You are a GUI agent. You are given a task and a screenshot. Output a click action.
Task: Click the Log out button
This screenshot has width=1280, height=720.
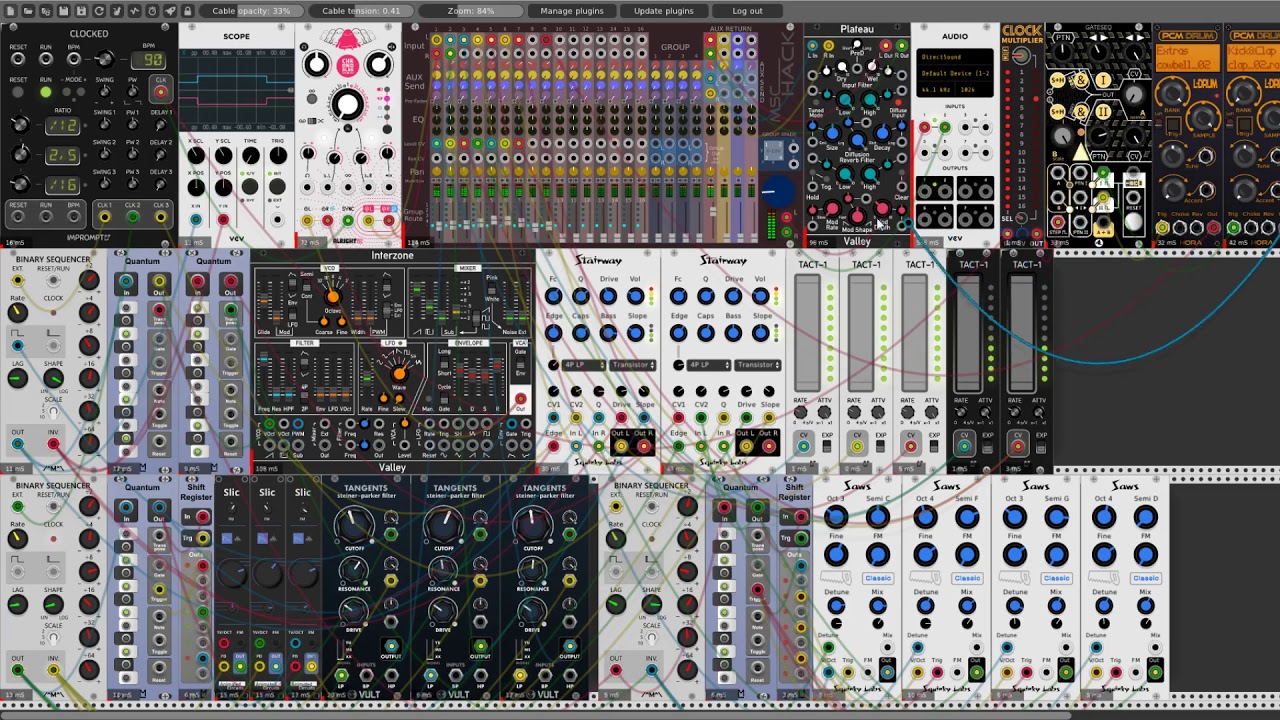coord(747,11)
